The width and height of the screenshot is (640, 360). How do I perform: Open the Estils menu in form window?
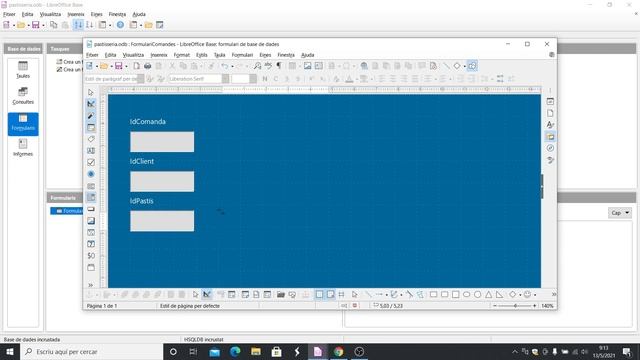click(x=202, y=55)
